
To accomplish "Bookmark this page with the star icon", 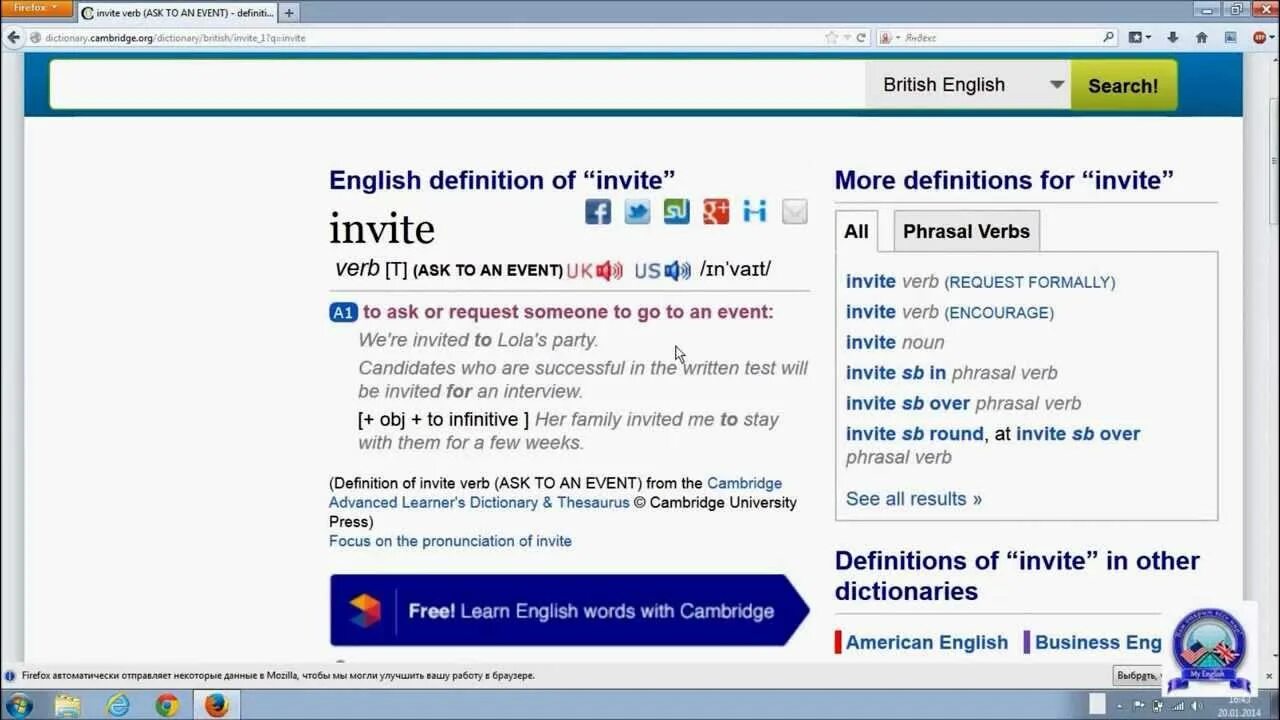I will pos(831,37).
